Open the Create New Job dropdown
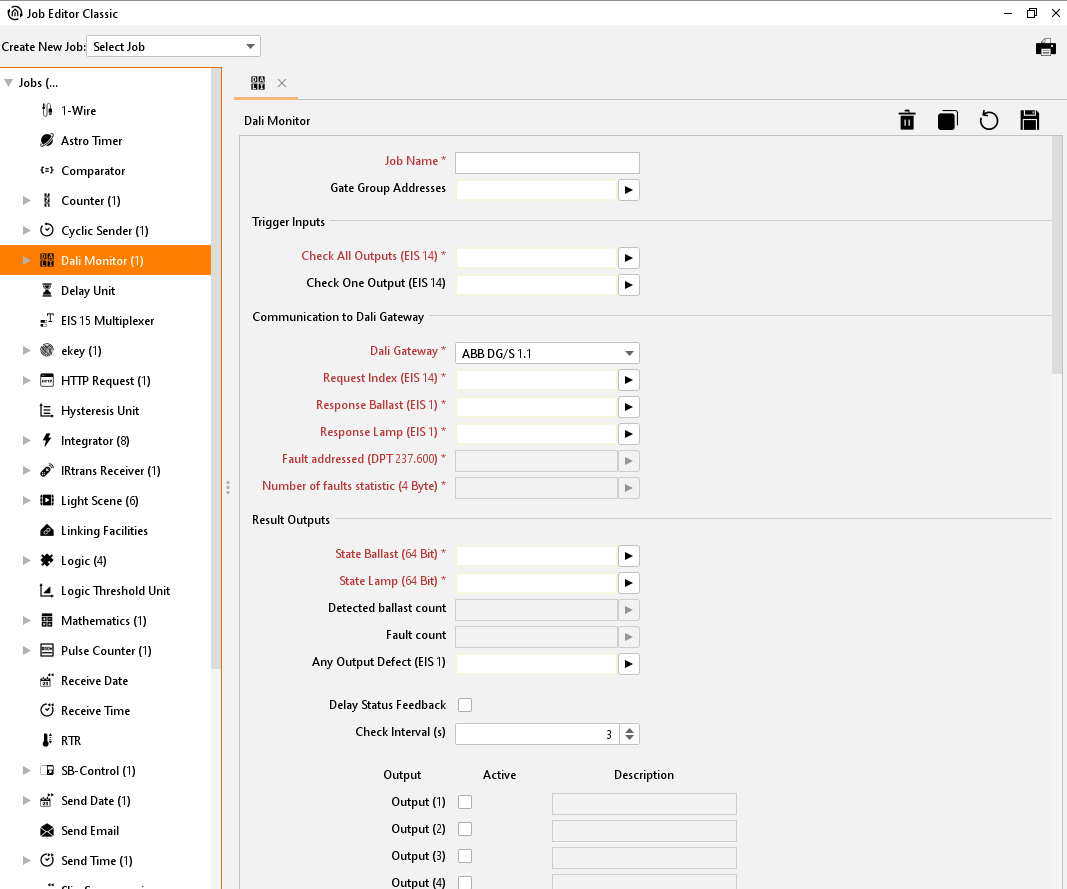 click(174, 47)
